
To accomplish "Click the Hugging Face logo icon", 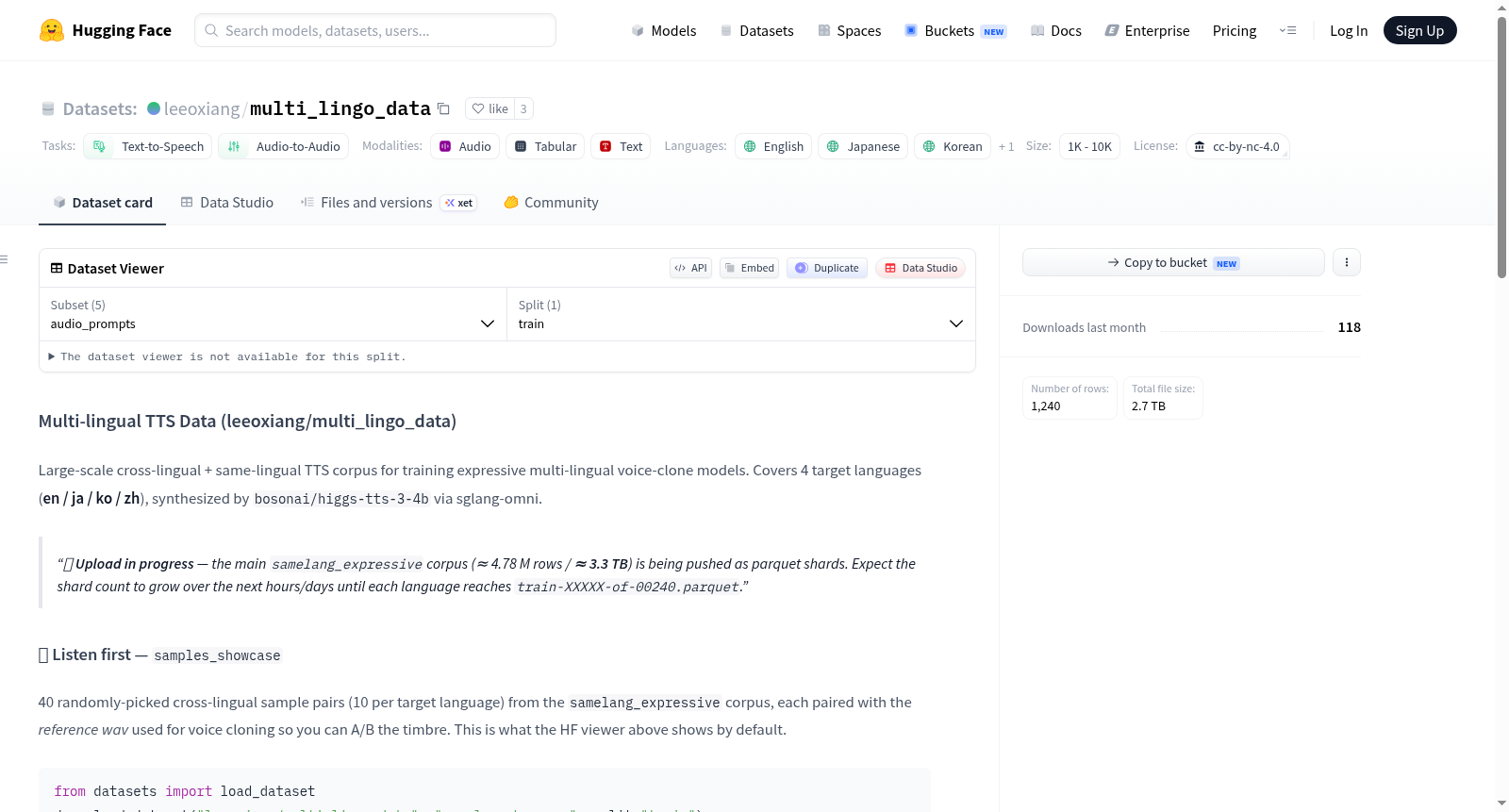I will [x=52, y=30].
